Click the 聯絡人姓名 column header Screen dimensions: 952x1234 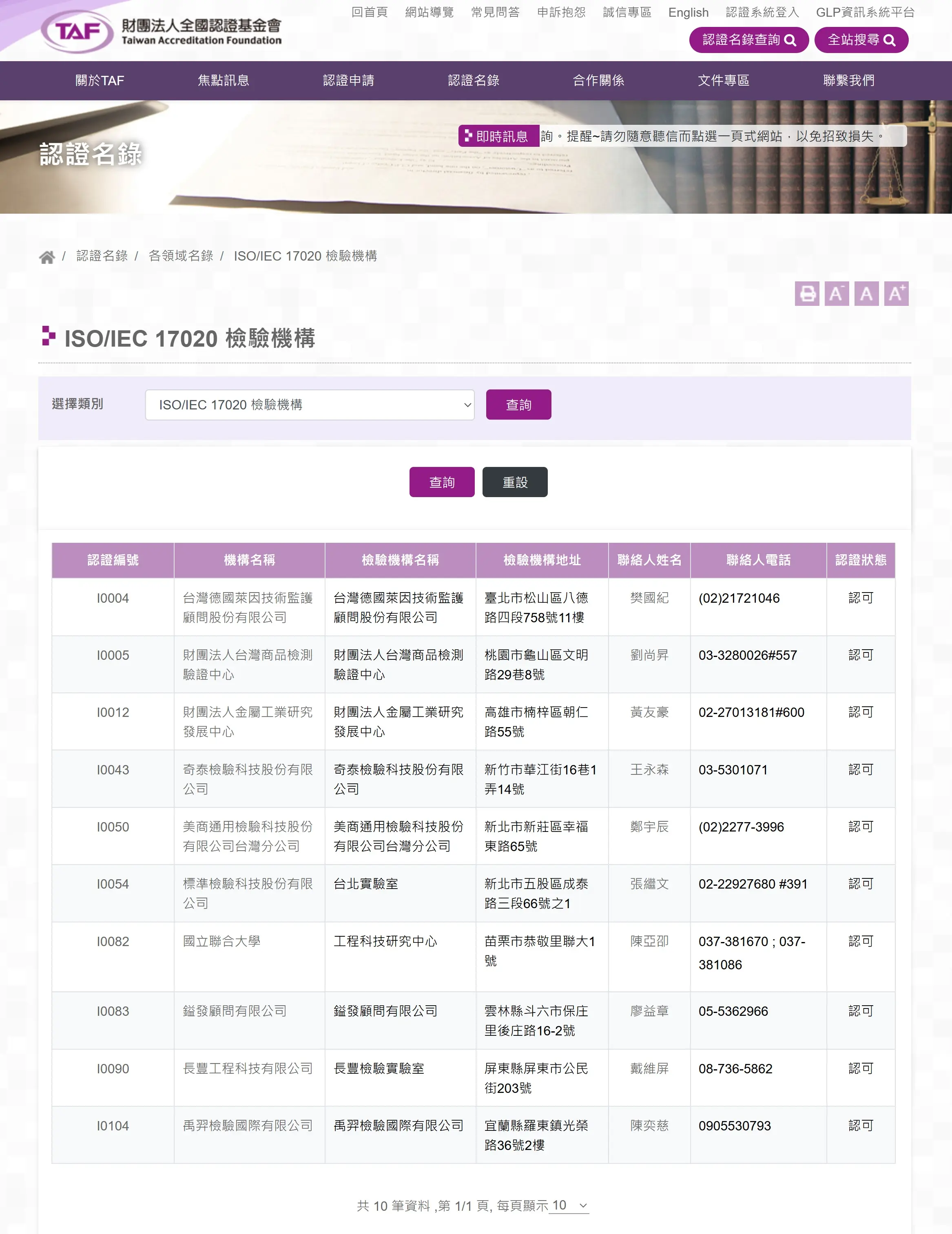(x=649, y=560)
